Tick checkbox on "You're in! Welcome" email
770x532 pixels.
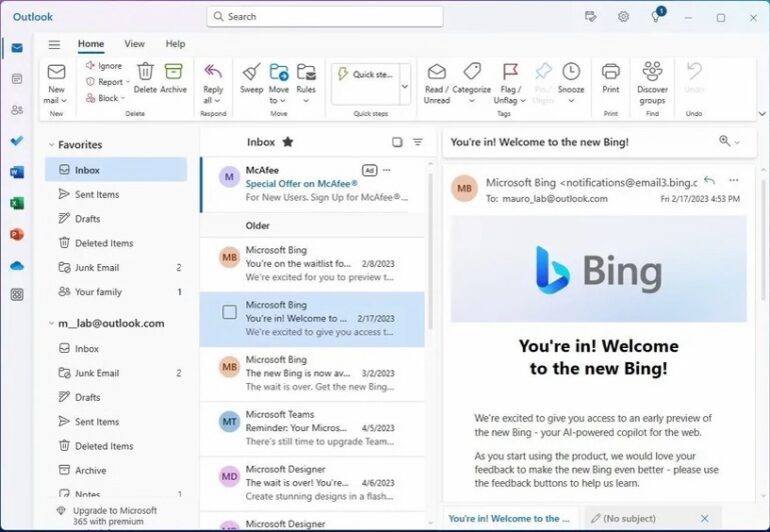(229, 312)
